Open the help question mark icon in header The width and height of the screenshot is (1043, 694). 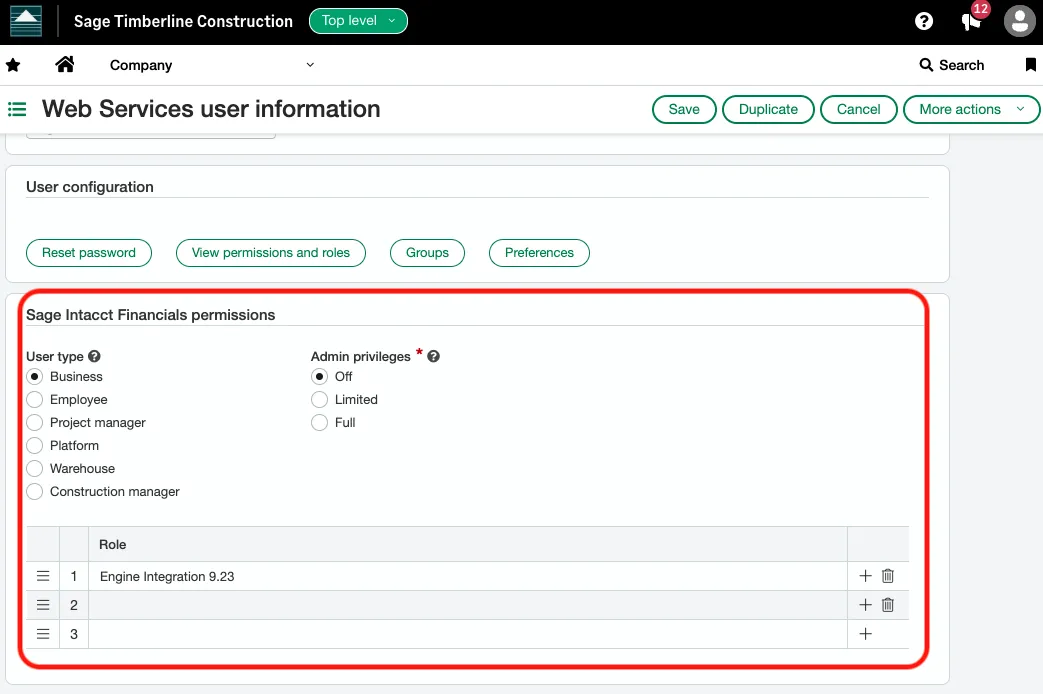923,21
